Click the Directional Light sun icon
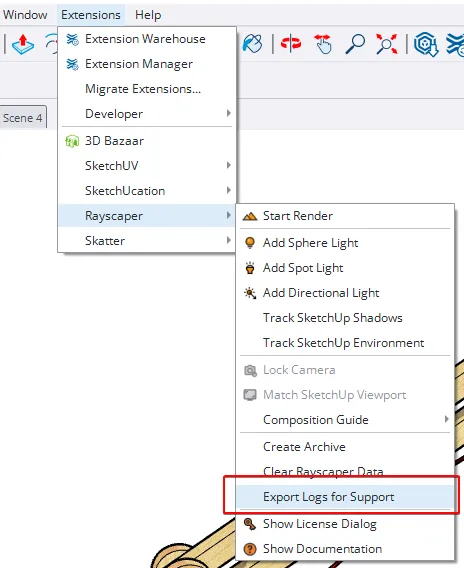This screenshot has height=568, width=464. click(250, 293)
